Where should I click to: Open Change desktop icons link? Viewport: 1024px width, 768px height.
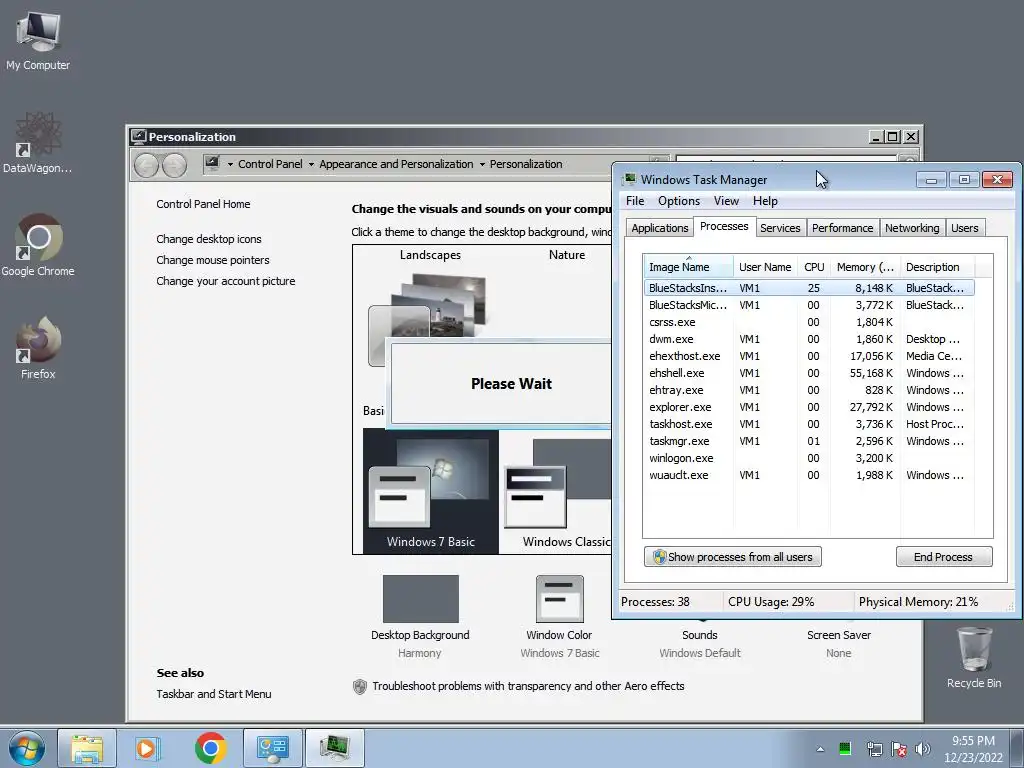pos(208,239)
